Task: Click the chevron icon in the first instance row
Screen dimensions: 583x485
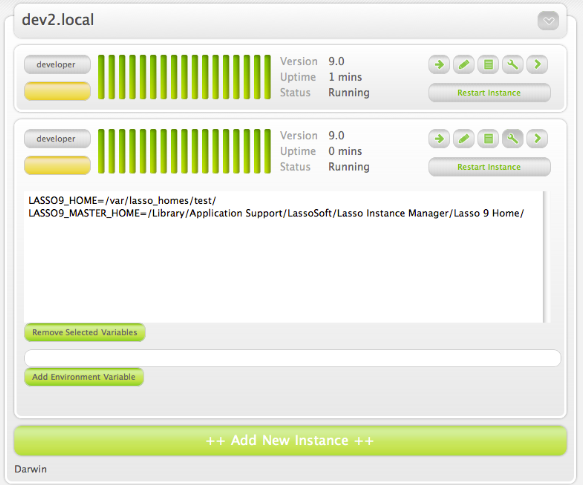Action: coord(537,65)
